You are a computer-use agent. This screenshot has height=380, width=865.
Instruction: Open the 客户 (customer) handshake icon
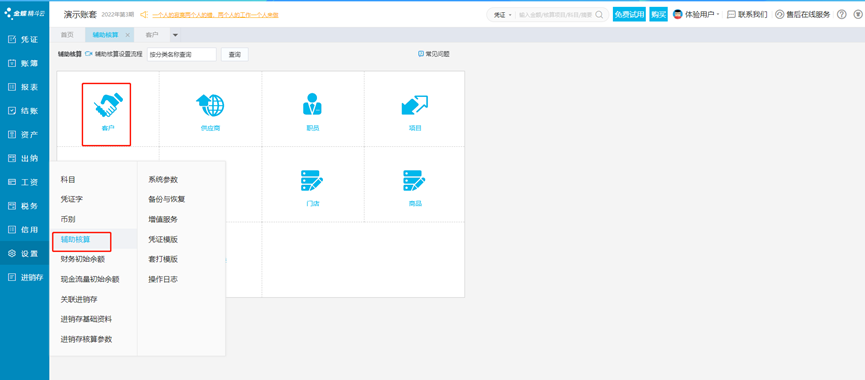point(108,105)
